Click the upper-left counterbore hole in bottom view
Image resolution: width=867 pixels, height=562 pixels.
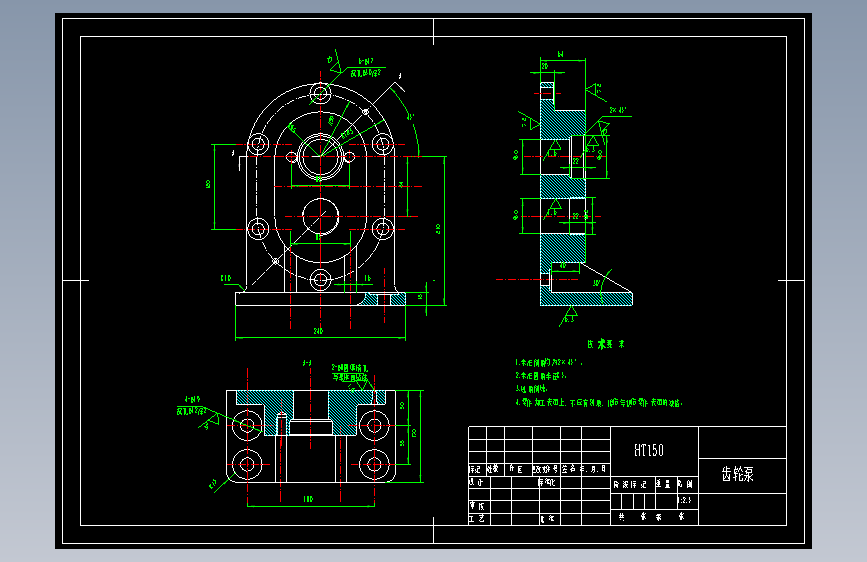(247, 425)
